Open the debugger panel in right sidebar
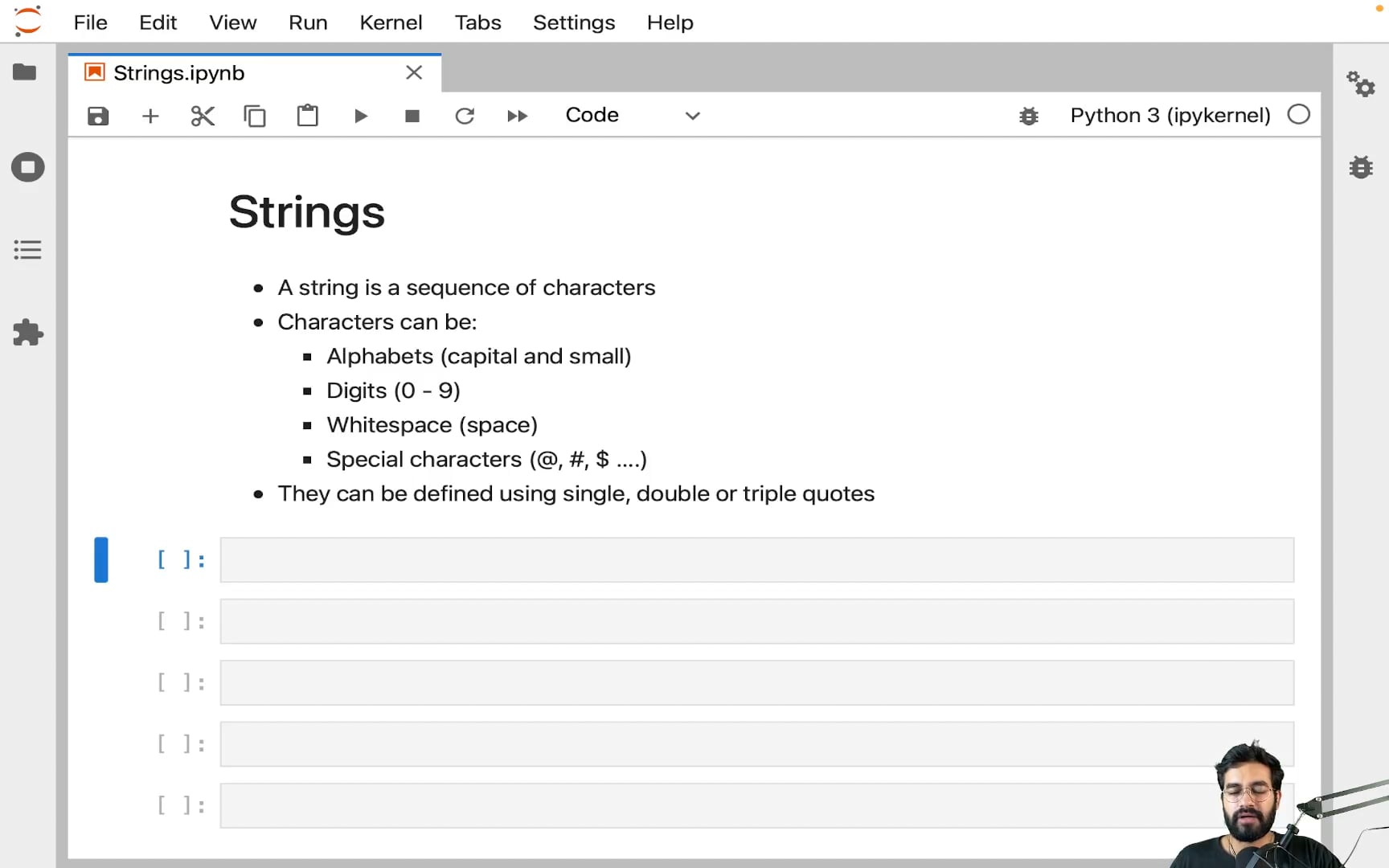Screen dimensions: 1389x868 [1361, 167]
